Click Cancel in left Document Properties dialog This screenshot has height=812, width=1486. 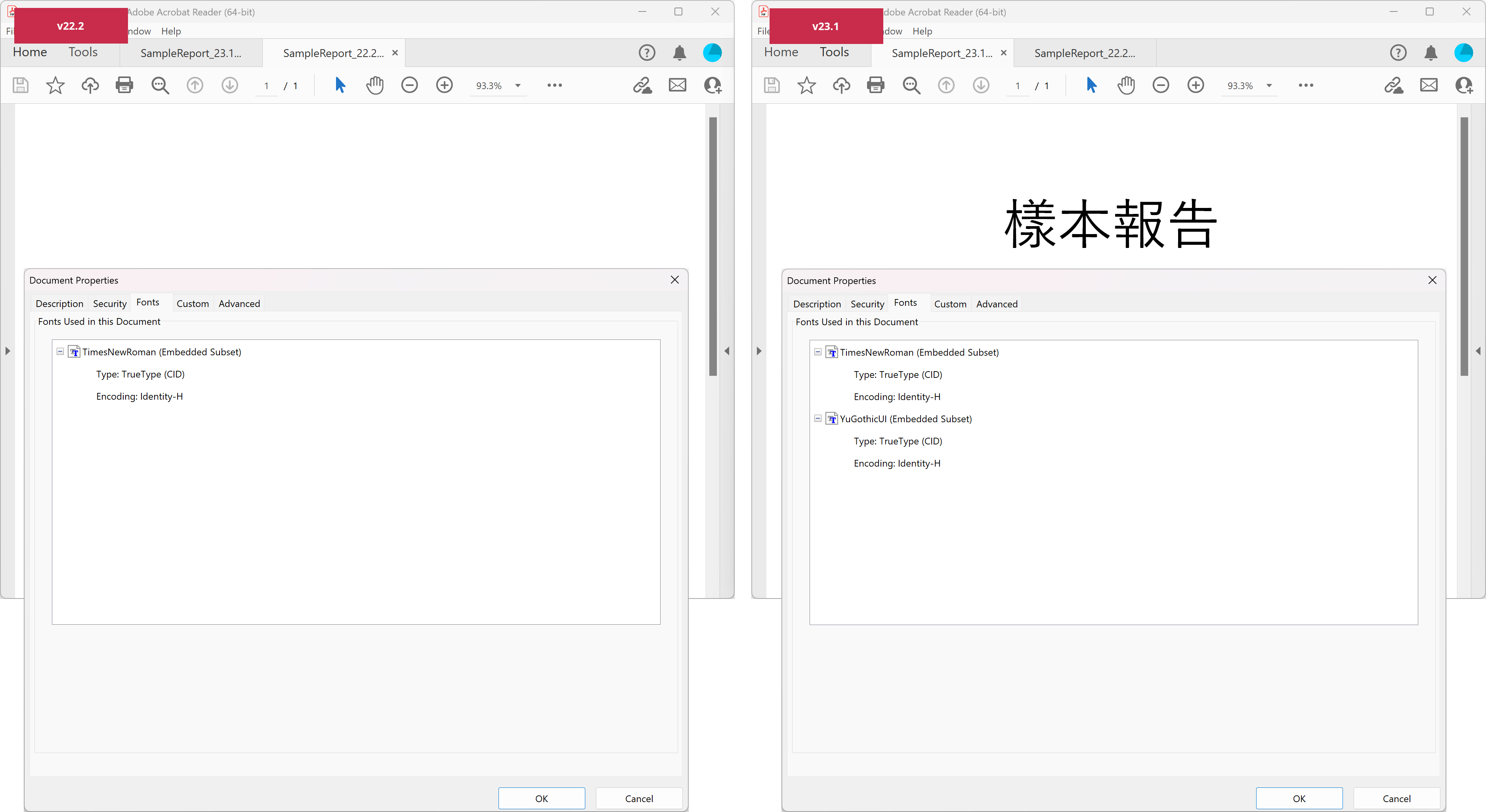click(x=639, y=799)
